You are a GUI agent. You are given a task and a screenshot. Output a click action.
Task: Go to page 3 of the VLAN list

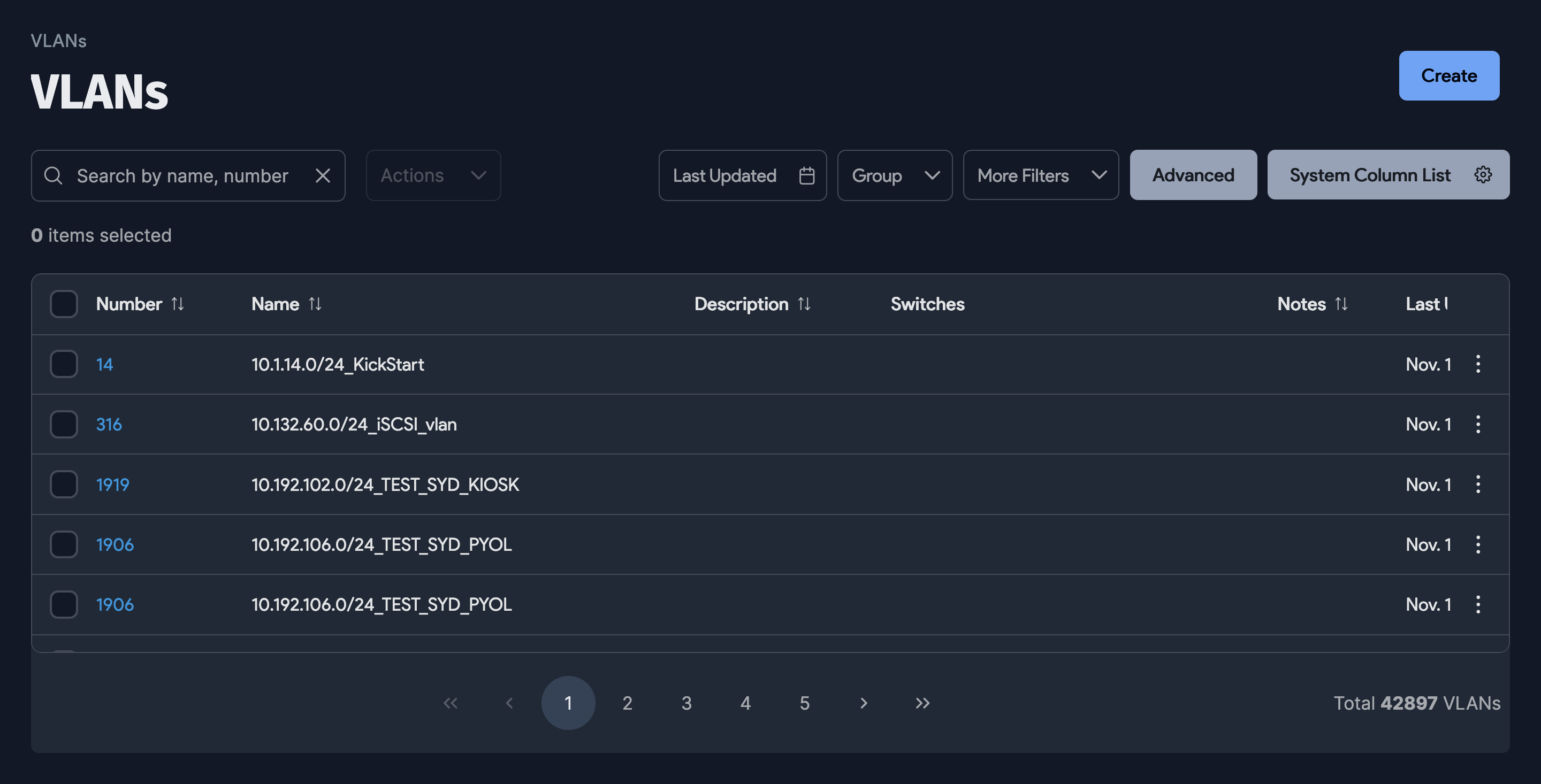pyautogui.click(x=686, y=703)
